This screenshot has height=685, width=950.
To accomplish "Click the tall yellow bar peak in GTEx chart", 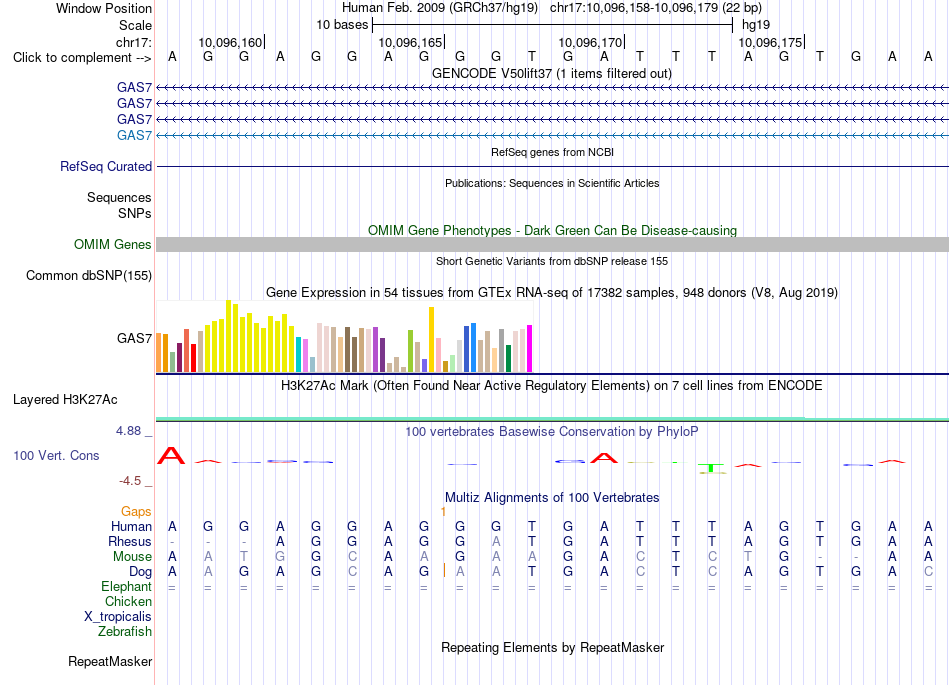I will tap(228, 336).
